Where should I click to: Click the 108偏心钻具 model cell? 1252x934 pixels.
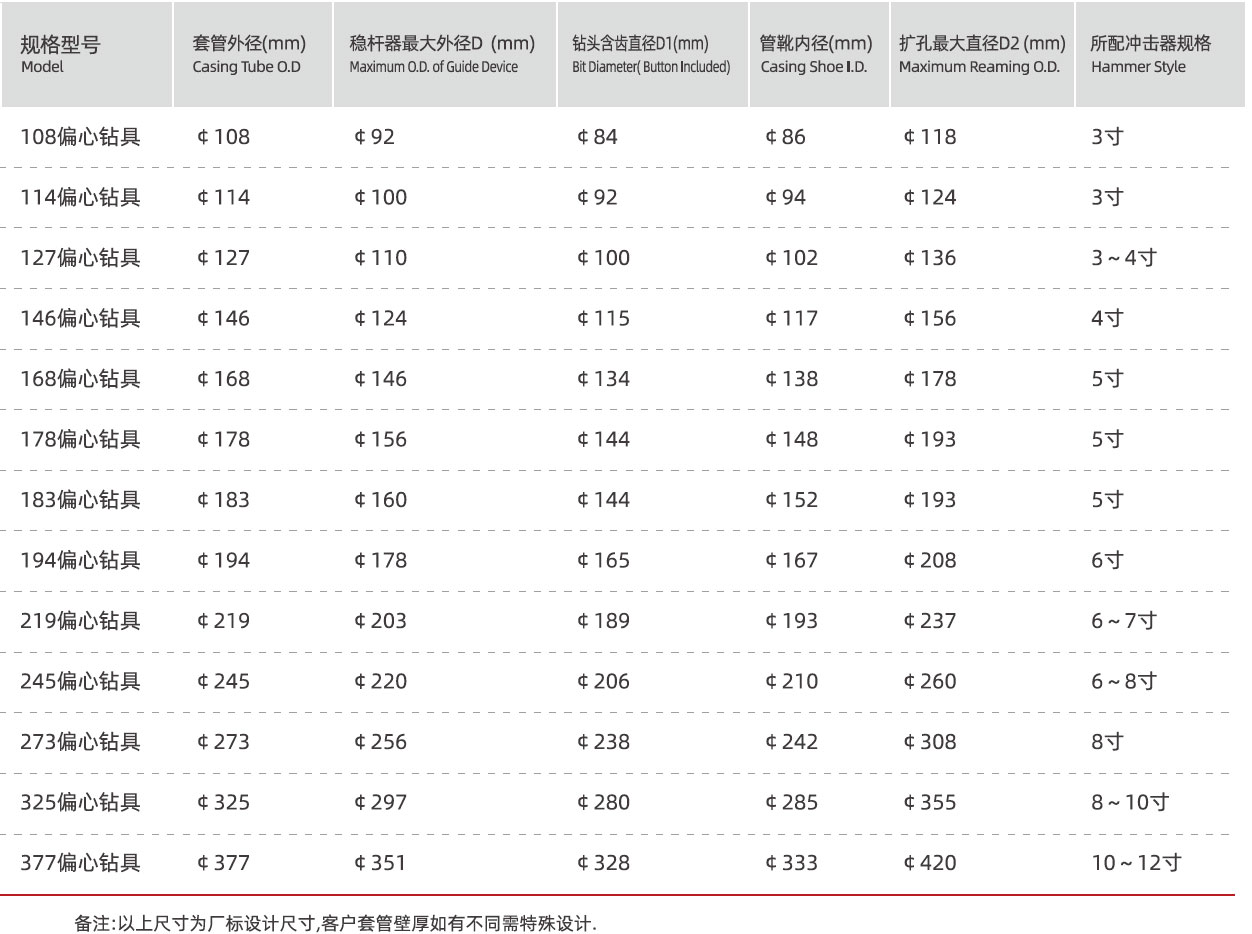click(x=80, y=137)
